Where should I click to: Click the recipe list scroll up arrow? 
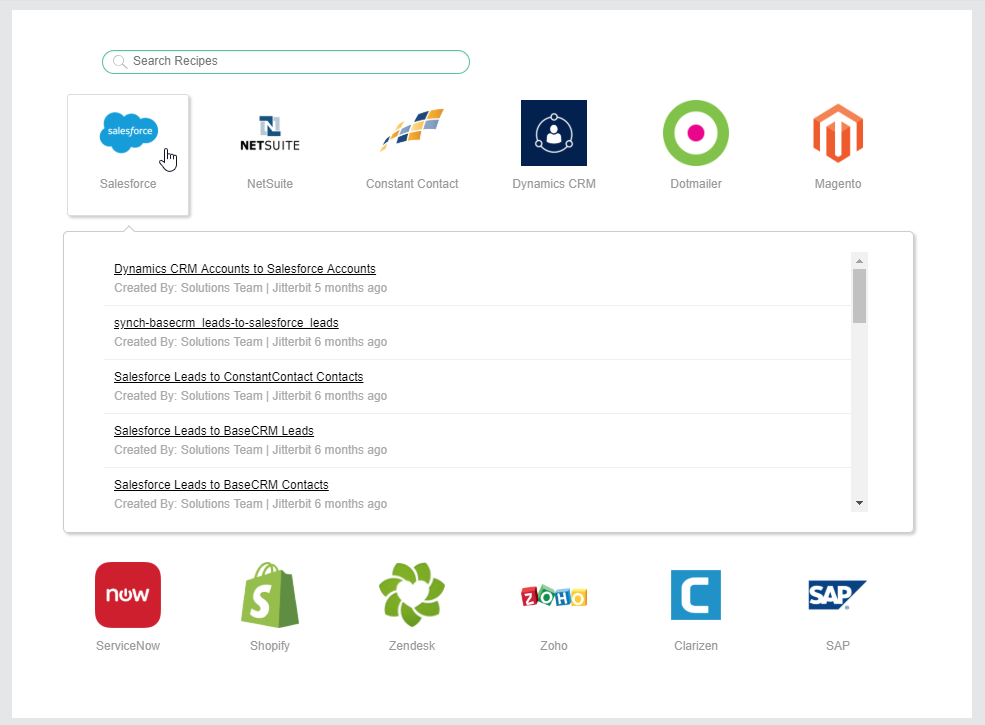pos(859,261)
